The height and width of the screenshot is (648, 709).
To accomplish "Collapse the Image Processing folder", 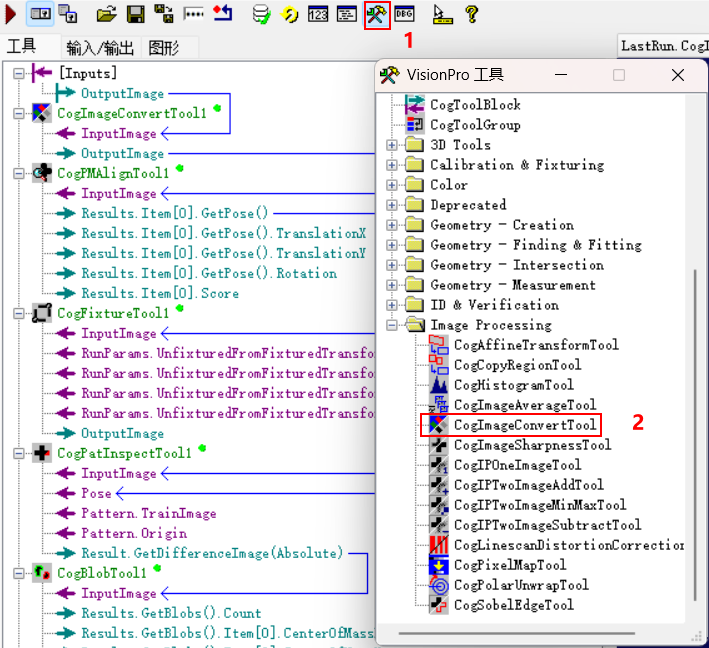I will pyautogui.click(x=392, y=325).
